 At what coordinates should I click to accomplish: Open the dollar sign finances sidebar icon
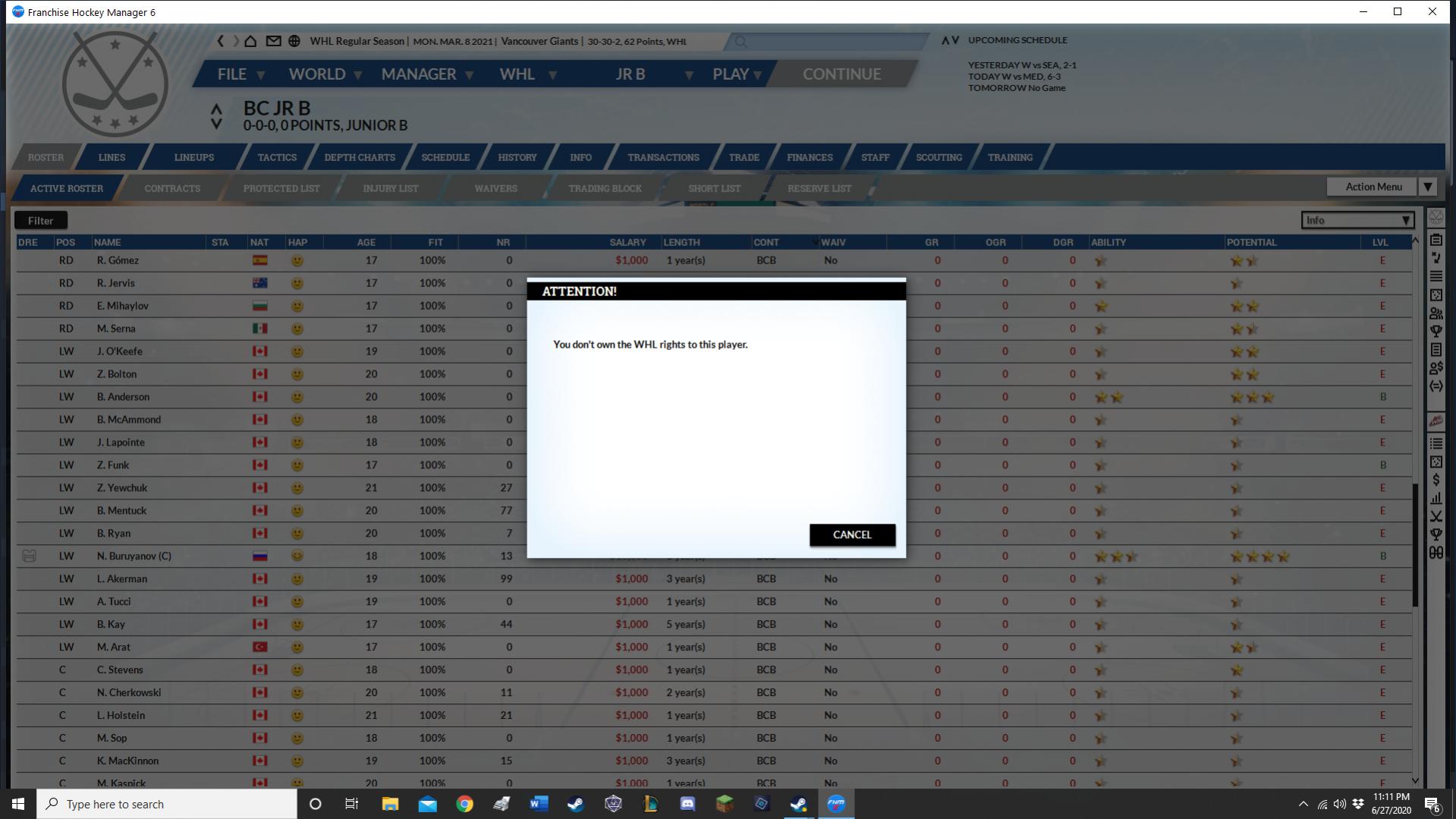click(1436, 480)
